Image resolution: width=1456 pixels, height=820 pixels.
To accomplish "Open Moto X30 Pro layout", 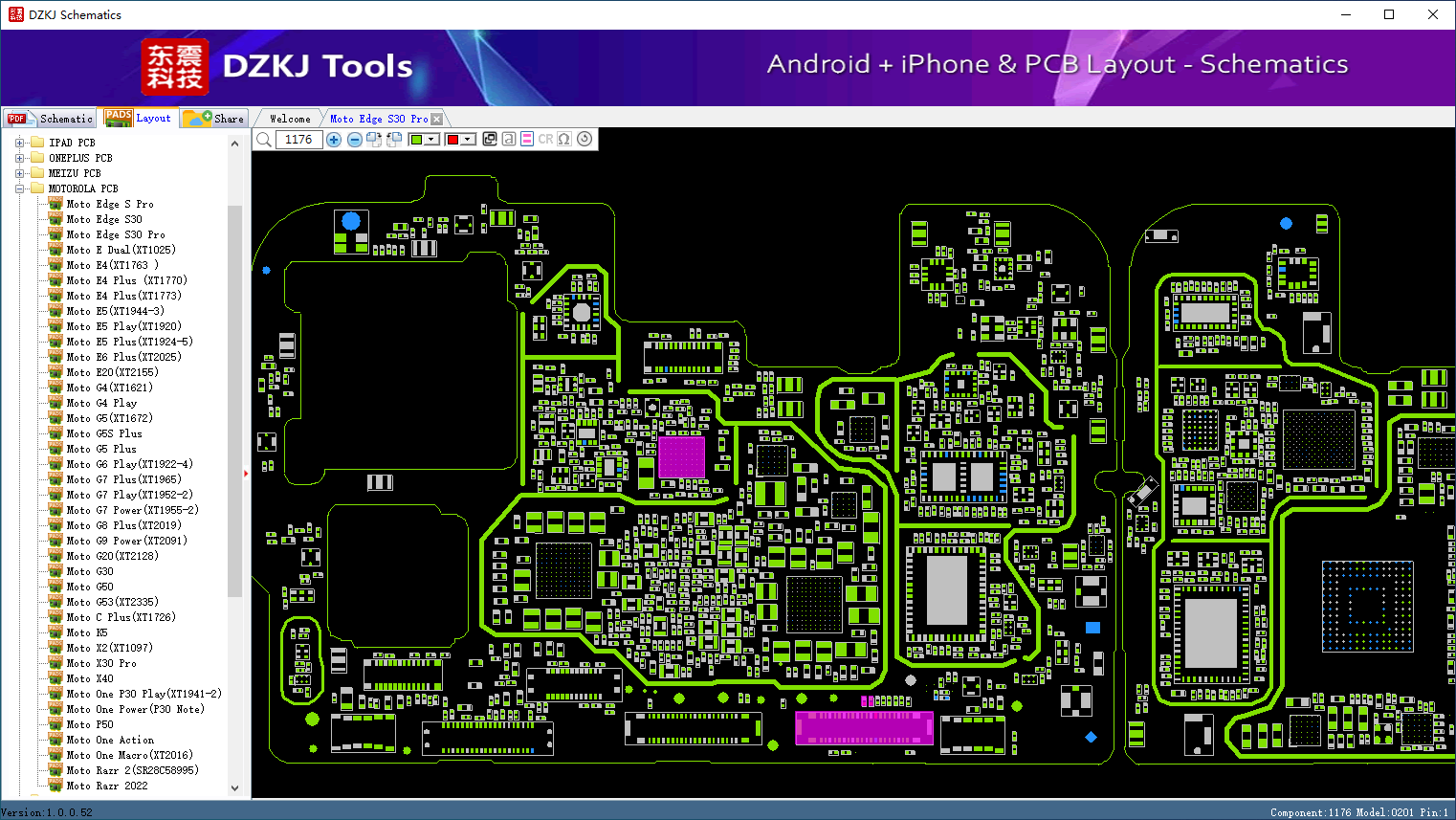I will point(101,663).
